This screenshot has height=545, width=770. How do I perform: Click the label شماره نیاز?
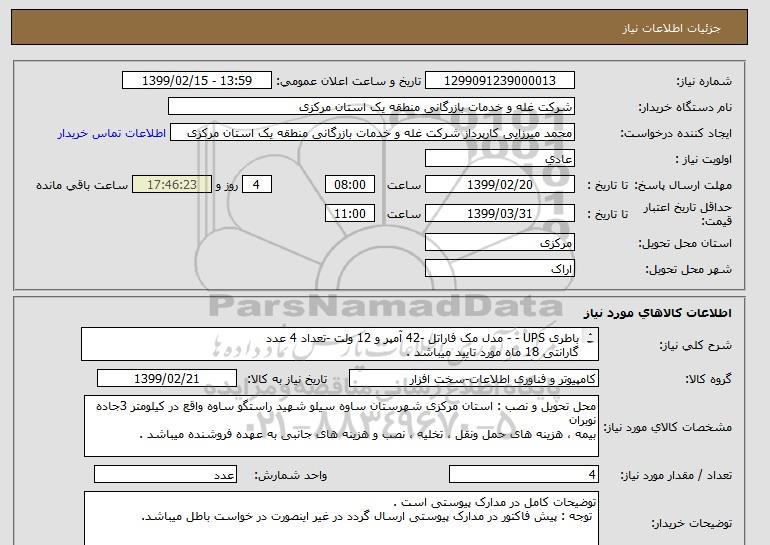tap(704, 82)
